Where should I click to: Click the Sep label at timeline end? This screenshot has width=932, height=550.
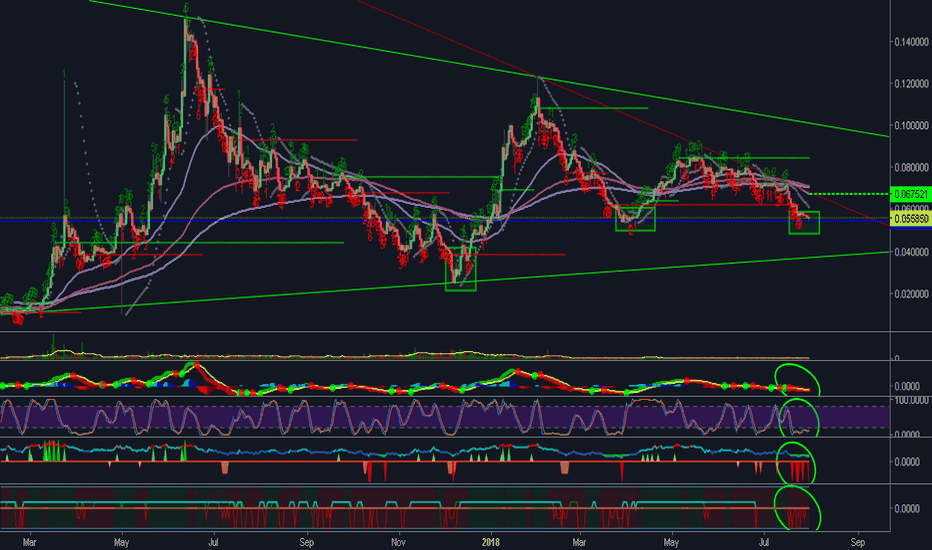coord(857,542)
